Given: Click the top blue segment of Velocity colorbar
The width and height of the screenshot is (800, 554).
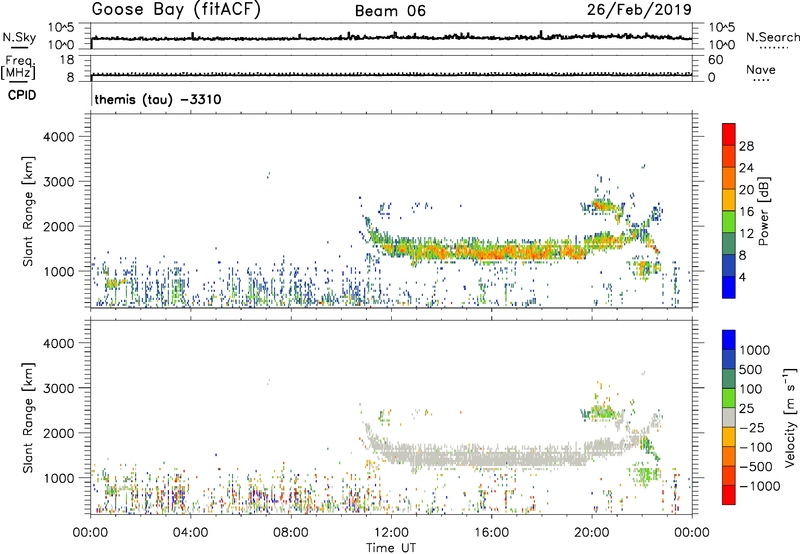Looking at the screenshot, I should click(x=729, y=340).
